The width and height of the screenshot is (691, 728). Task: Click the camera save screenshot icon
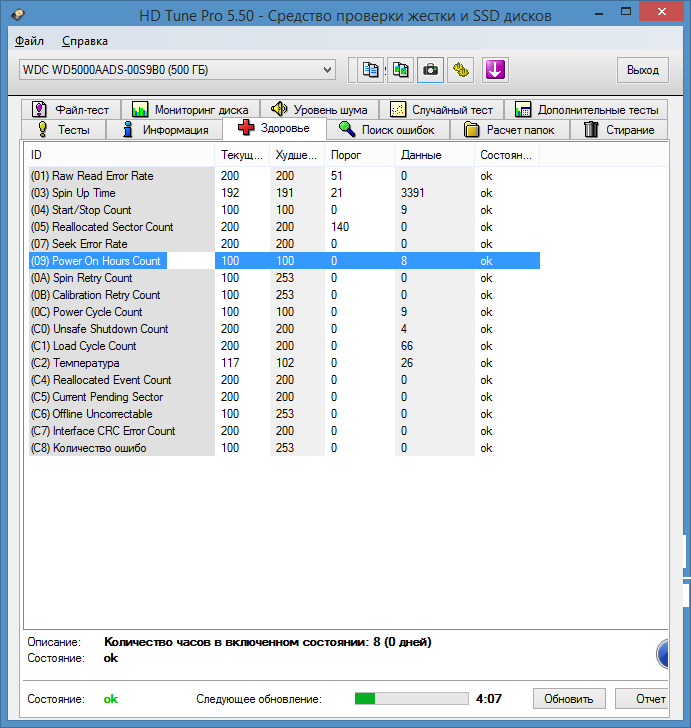pos(430,70)
